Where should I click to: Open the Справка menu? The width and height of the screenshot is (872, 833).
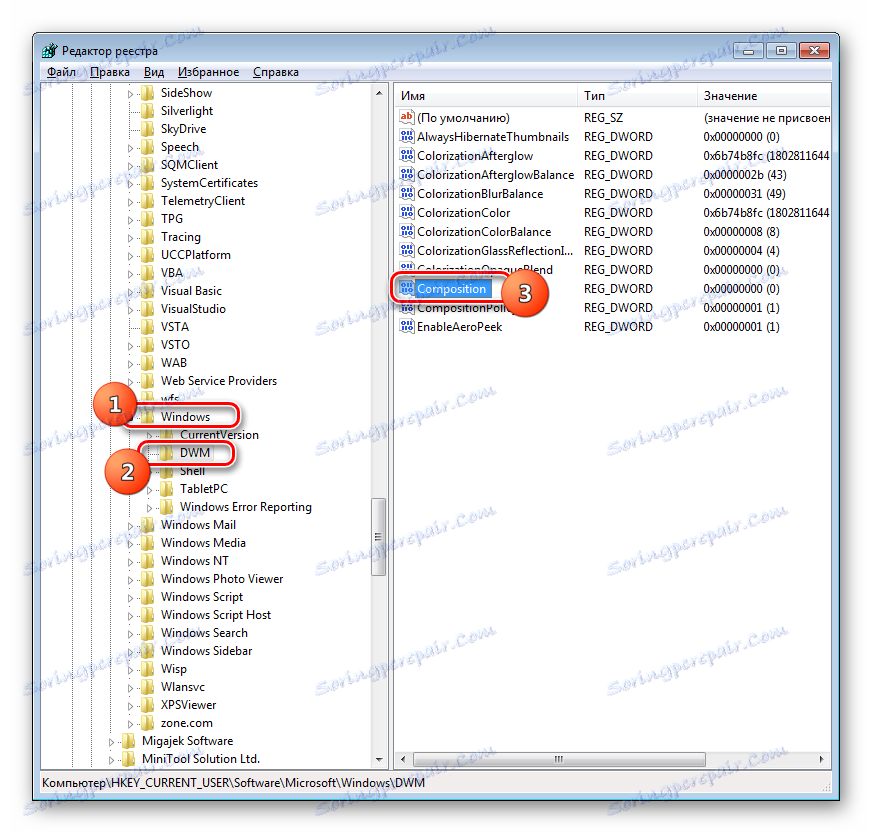[275, 72]
